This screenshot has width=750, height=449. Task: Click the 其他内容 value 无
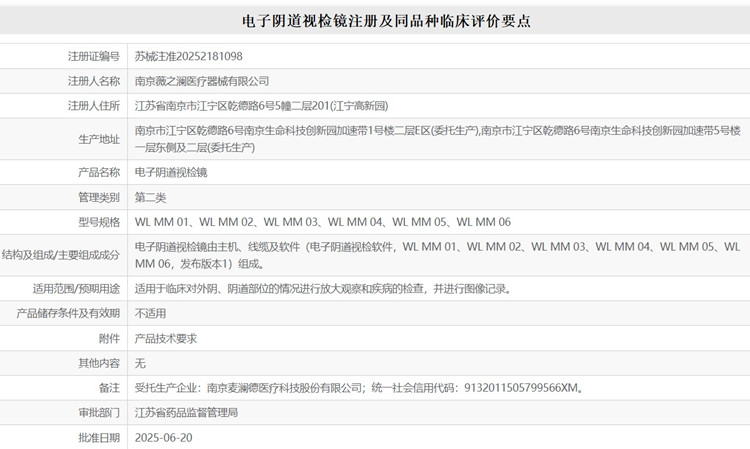click(140, 363)
